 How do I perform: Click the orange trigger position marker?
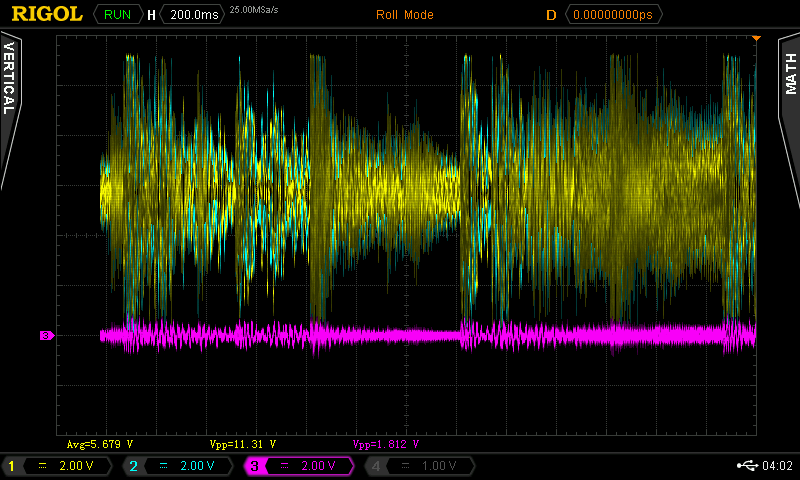click(x=757, y=38)
